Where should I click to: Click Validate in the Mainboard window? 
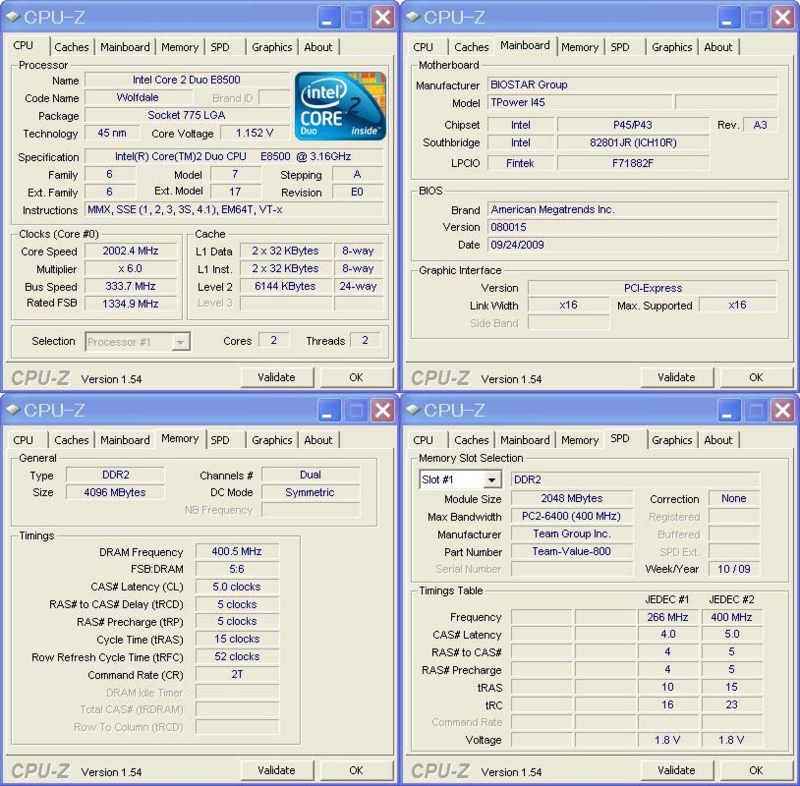[677, 377]
